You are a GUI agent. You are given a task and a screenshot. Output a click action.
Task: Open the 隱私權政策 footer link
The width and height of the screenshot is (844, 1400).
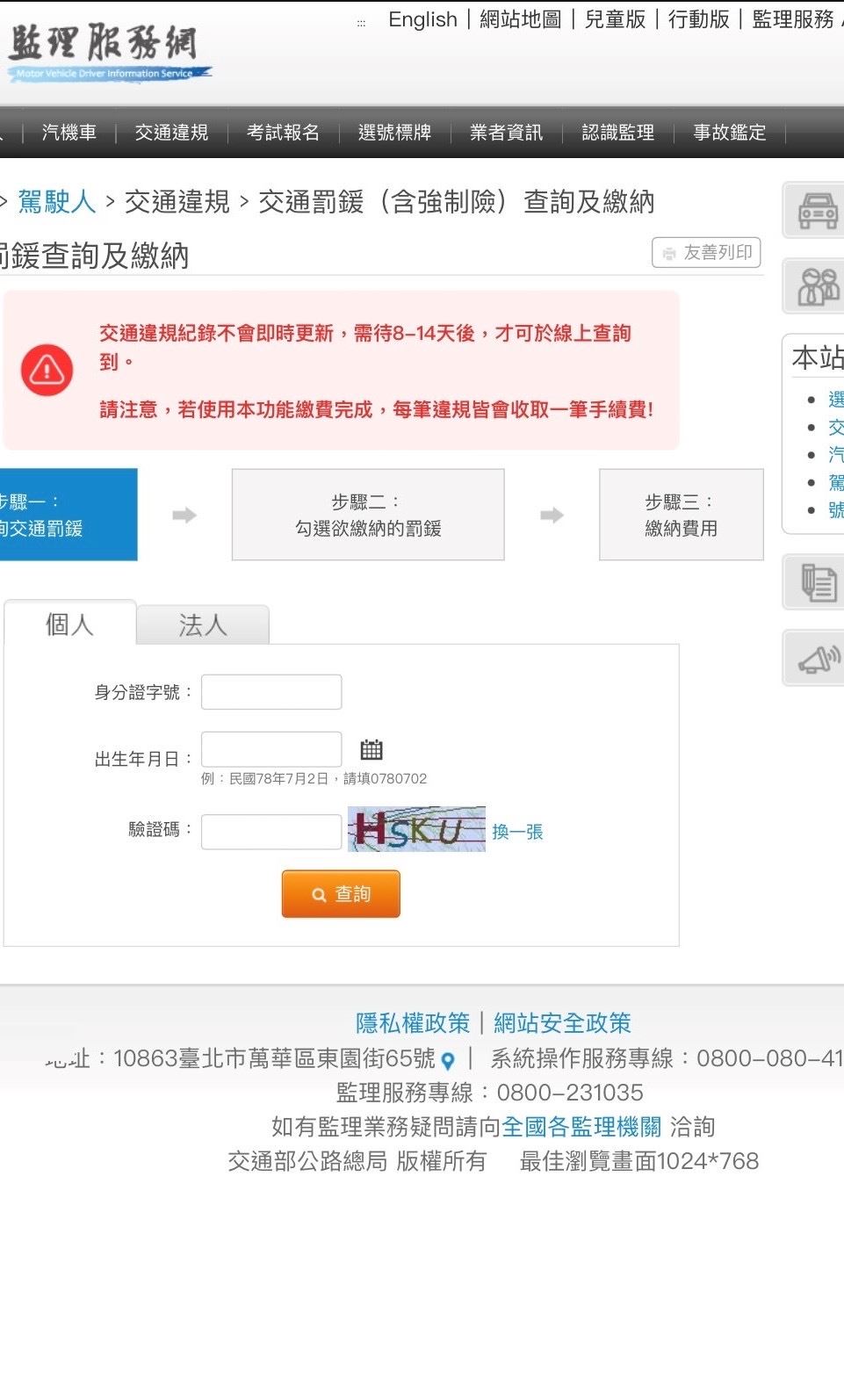coord(413,1023)
